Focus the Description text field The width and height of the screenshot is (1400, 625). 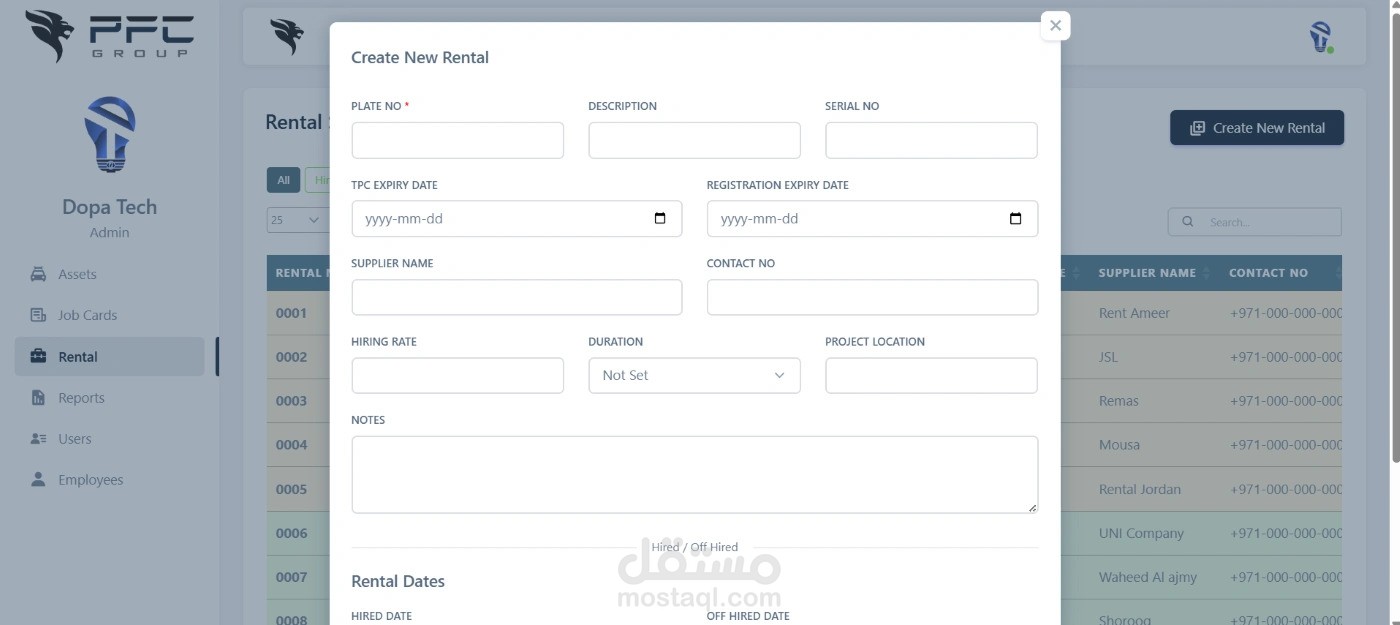(694, 140)
